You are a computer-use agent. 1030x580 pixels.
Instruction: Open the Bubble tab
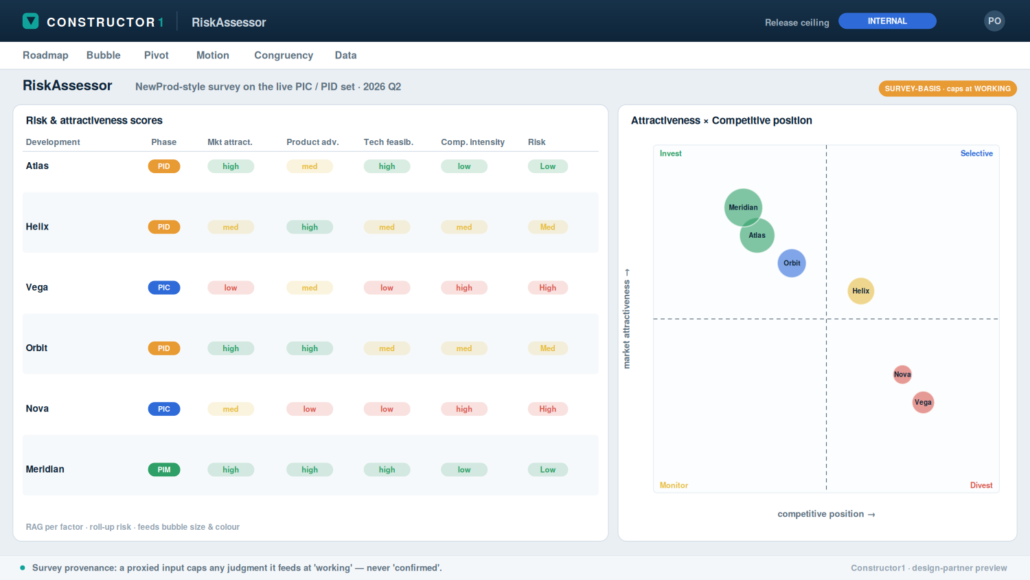click(103, 55)
